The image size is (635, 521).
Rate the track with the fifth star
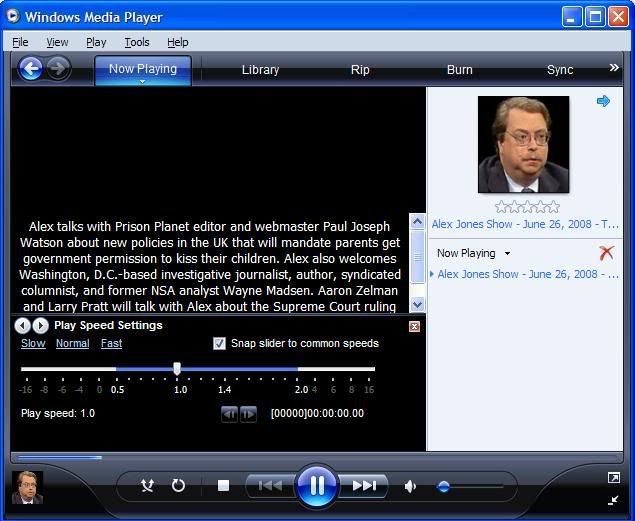554,207
